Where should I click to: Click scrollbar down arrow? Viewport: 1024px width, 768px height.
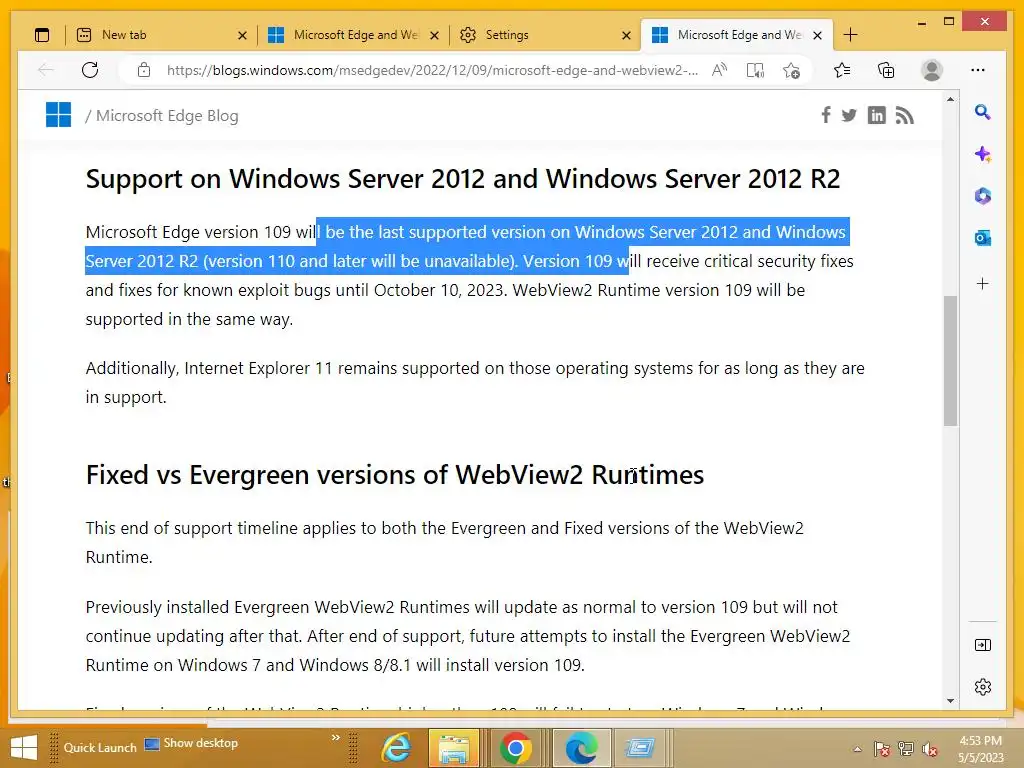pyautogui.click(x=950, y=701)
